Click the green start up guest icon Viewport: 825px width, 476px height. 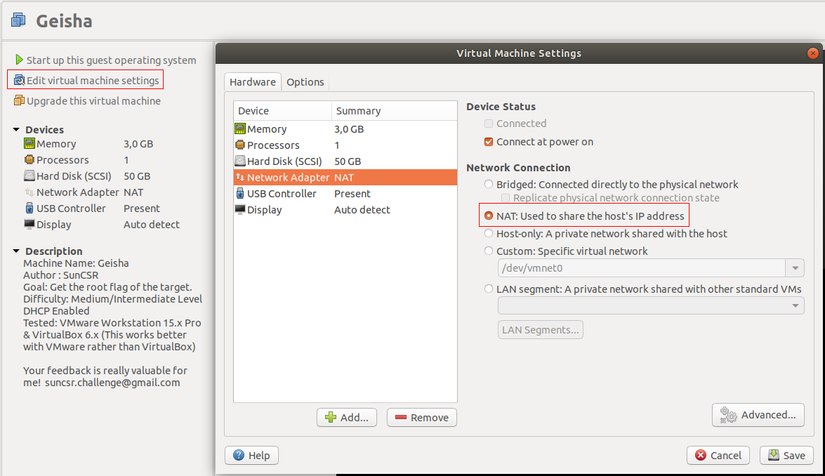click(19, 60)
